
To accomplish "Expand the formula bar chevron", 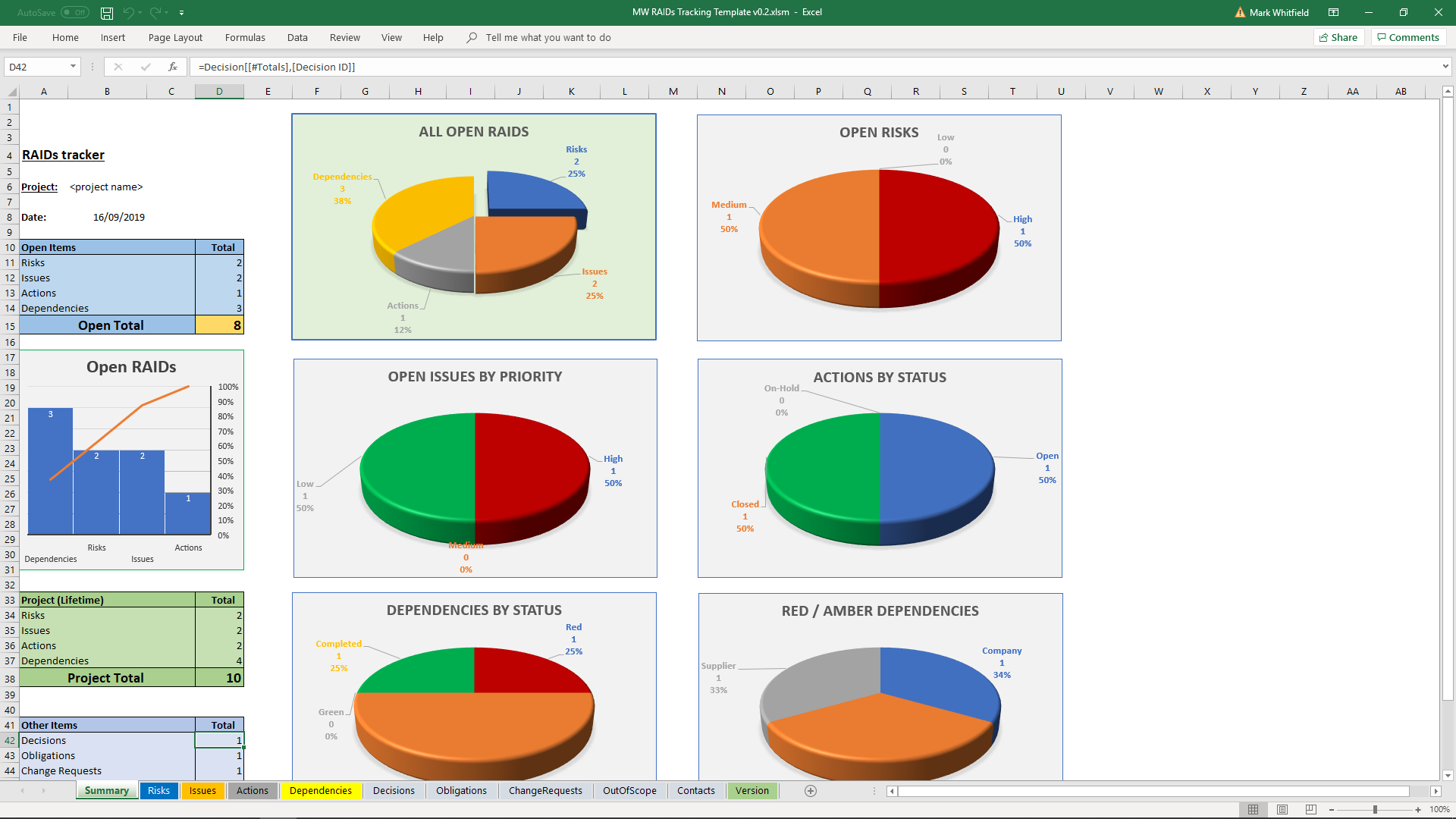I will pos(1445,67).
